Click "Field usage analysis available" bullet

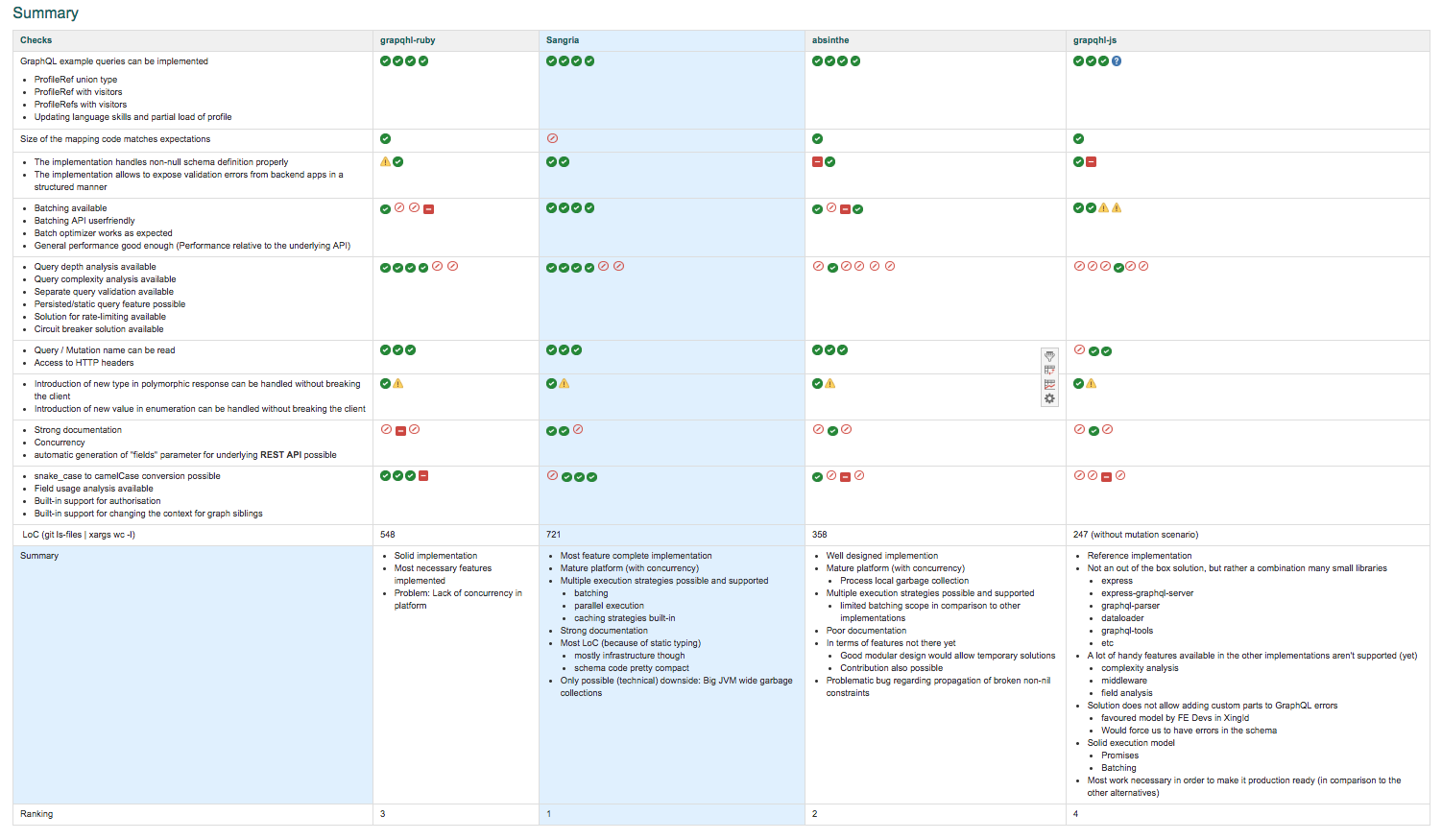click(x=94, y=489)
